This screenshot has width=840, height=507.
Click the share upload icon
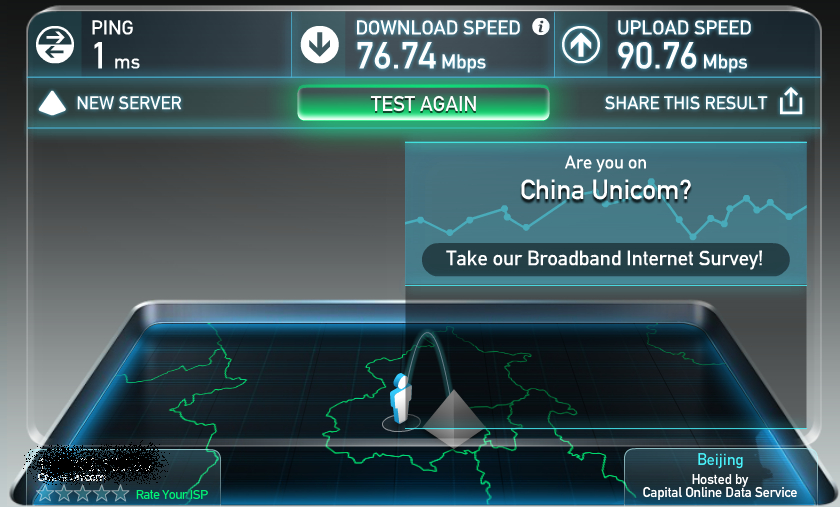tap(791, 101)
